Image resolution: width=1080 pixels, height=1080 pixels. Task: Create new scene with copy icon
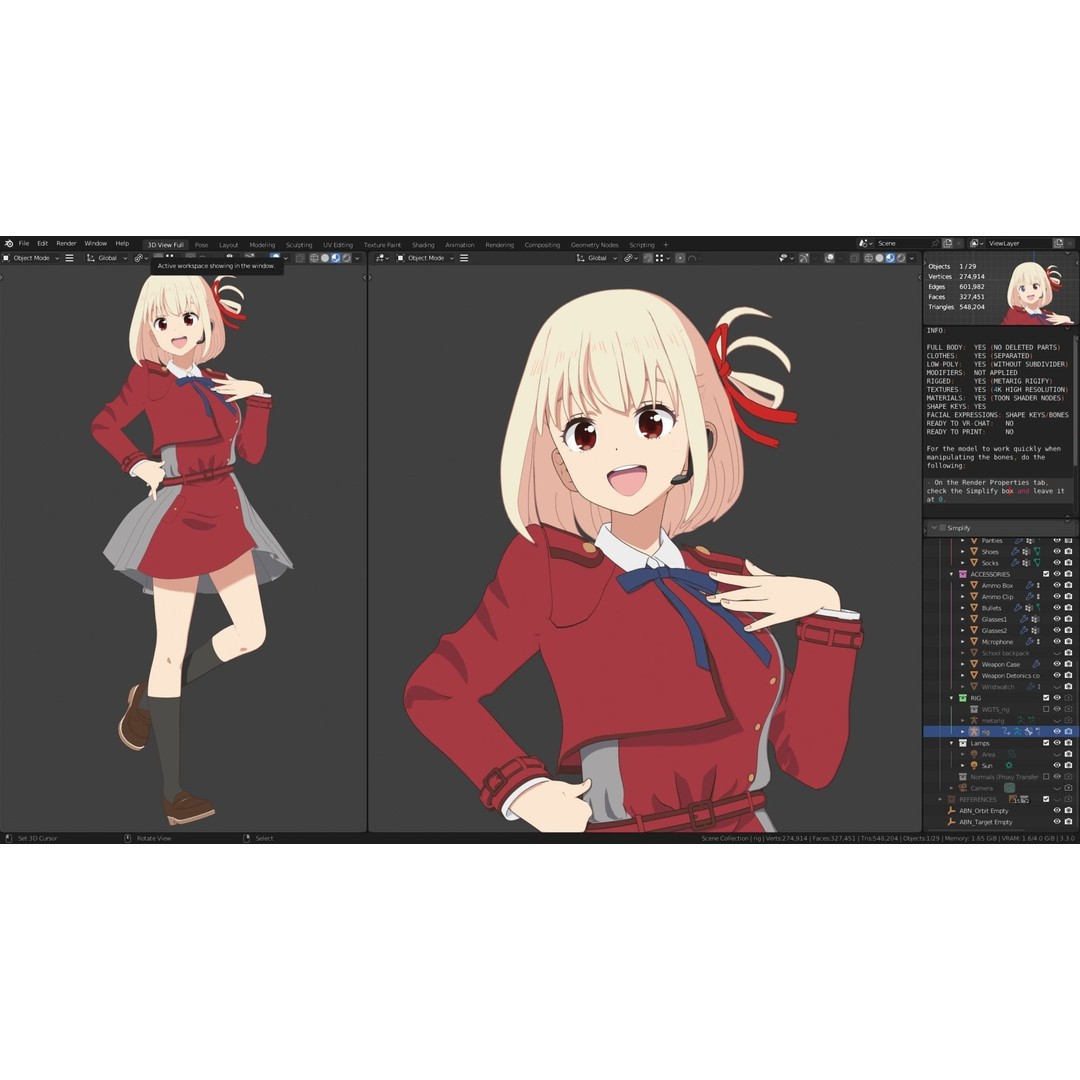[948, 243]
